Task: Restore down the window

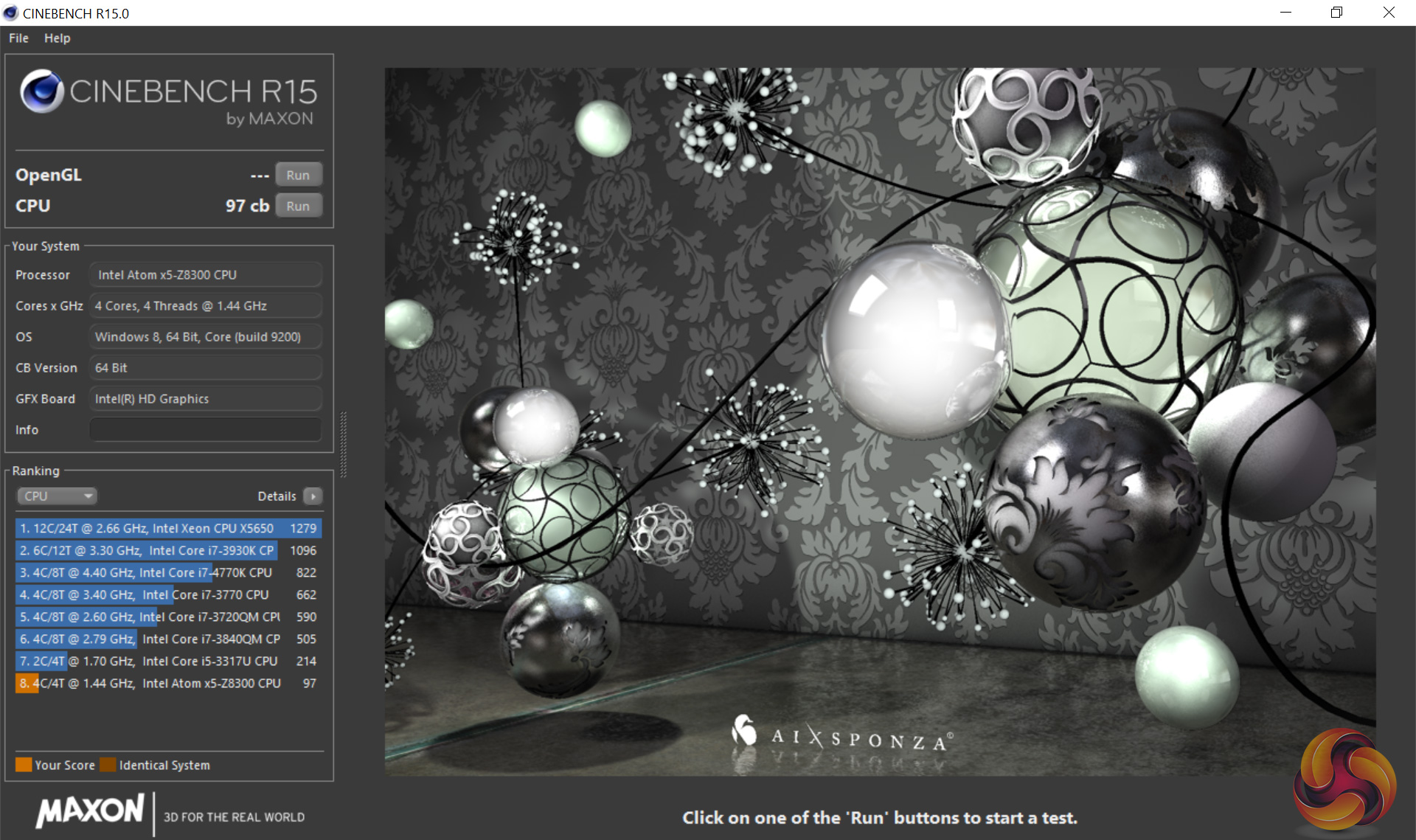Action: (1336, 13)
